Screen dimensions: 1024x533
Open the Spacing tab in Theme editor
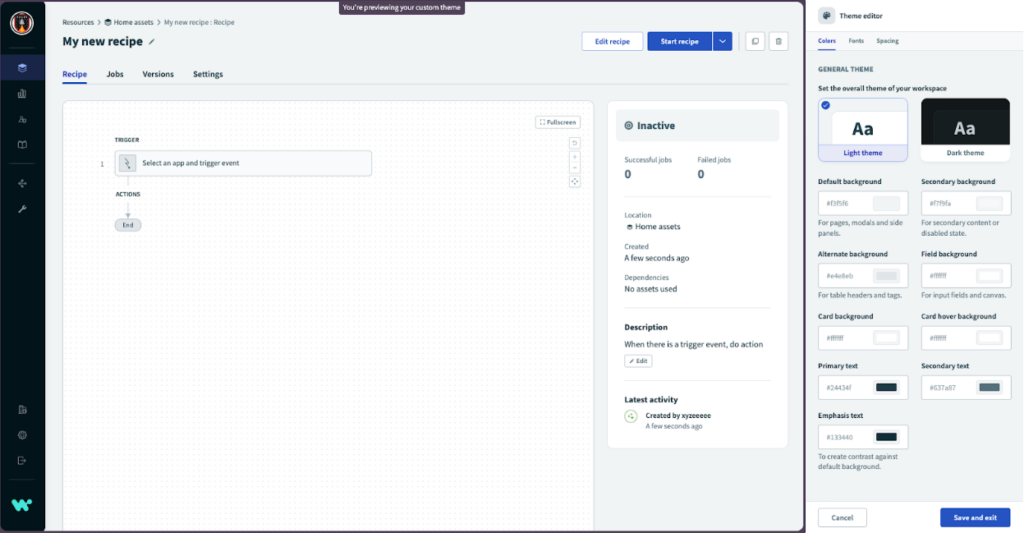(x=888, y=40)
